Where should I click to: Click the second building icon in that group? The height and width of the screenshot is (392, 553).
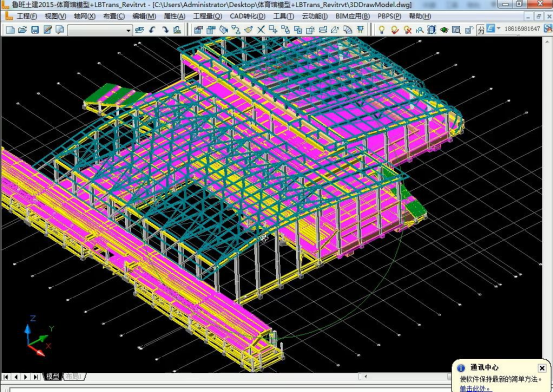[x=211, y=30]
